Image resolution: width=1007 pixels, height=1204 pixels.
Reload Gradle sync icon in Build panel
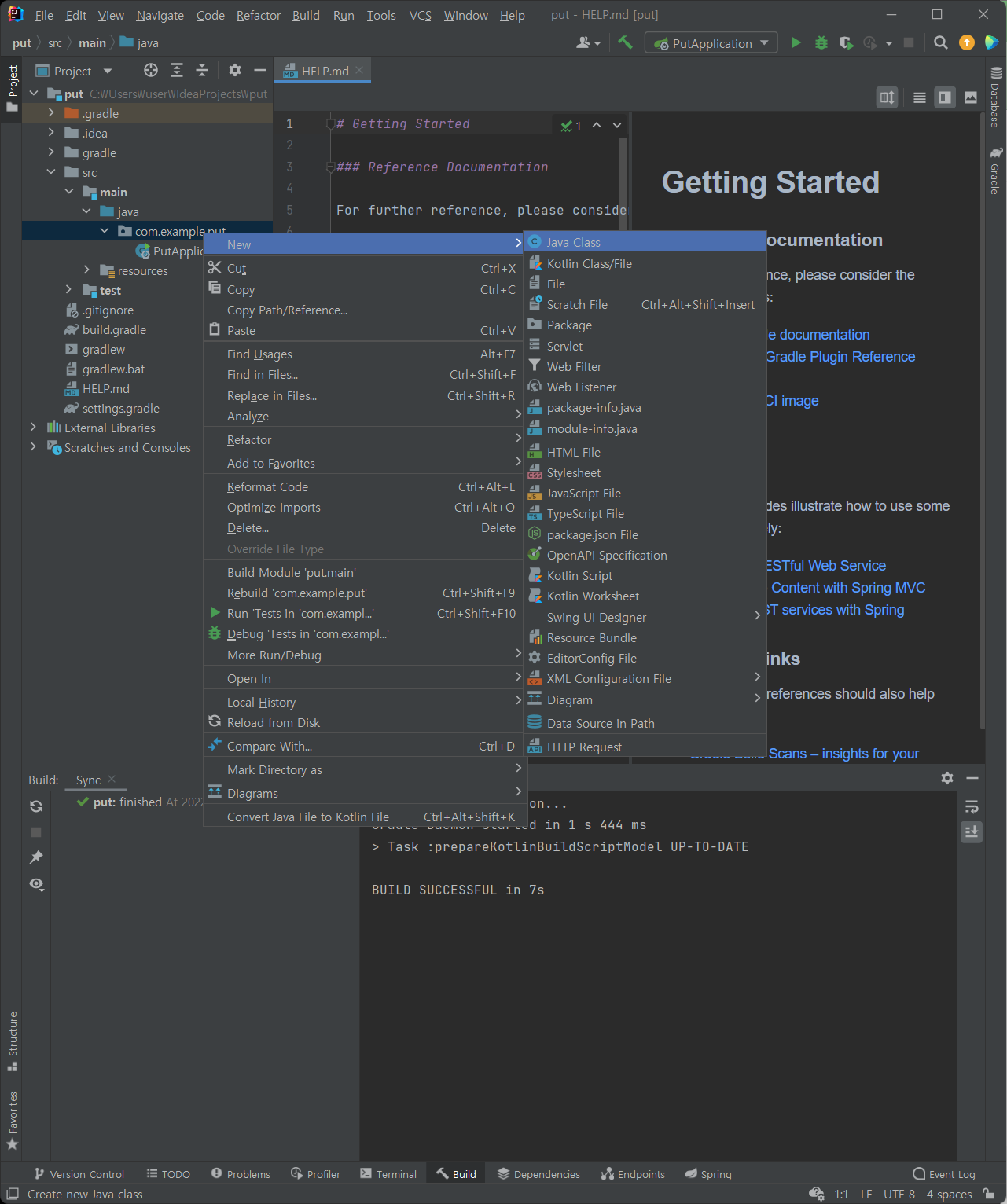point(36,806)
